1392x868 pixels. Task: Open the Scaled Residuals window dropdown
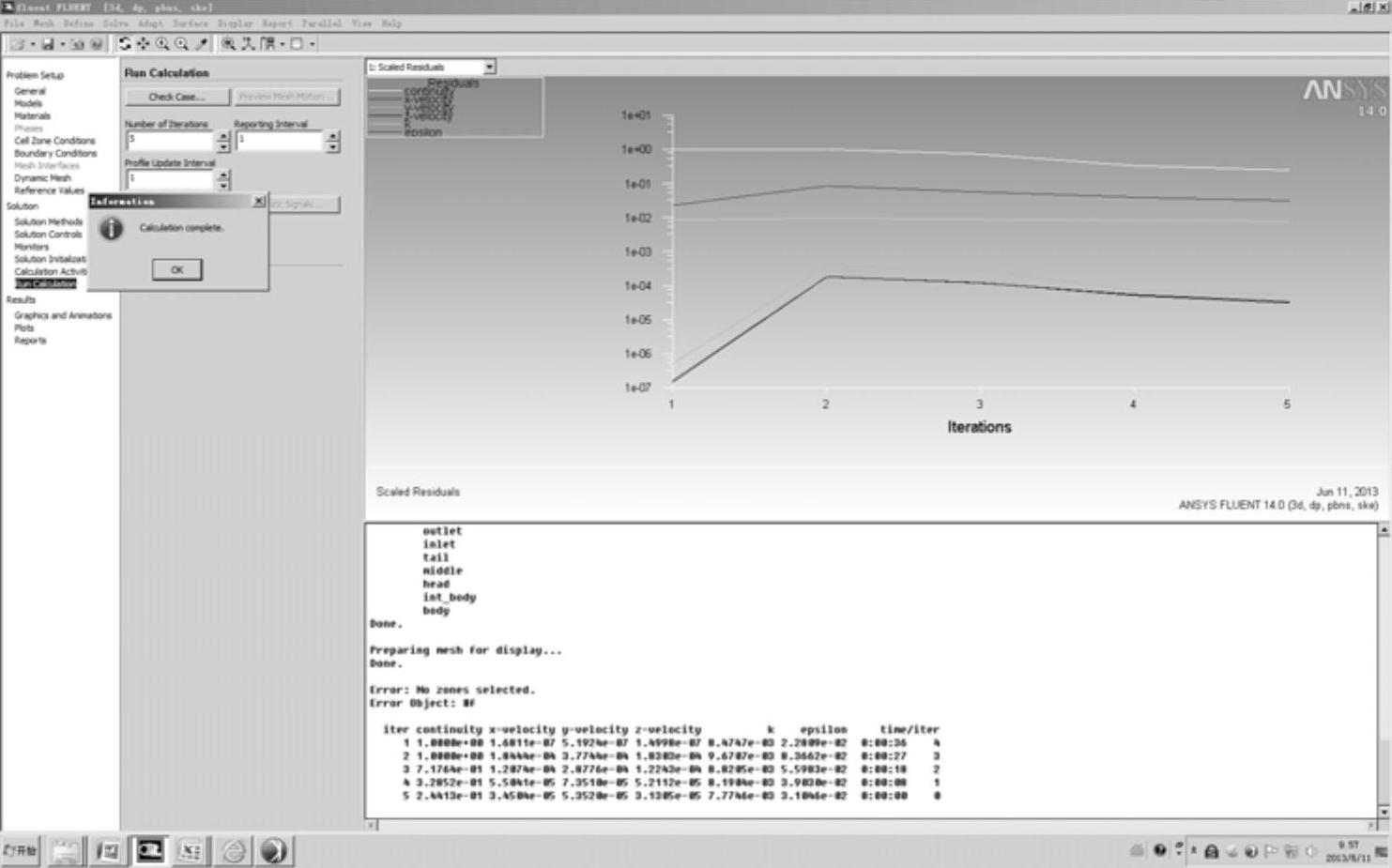489,68
